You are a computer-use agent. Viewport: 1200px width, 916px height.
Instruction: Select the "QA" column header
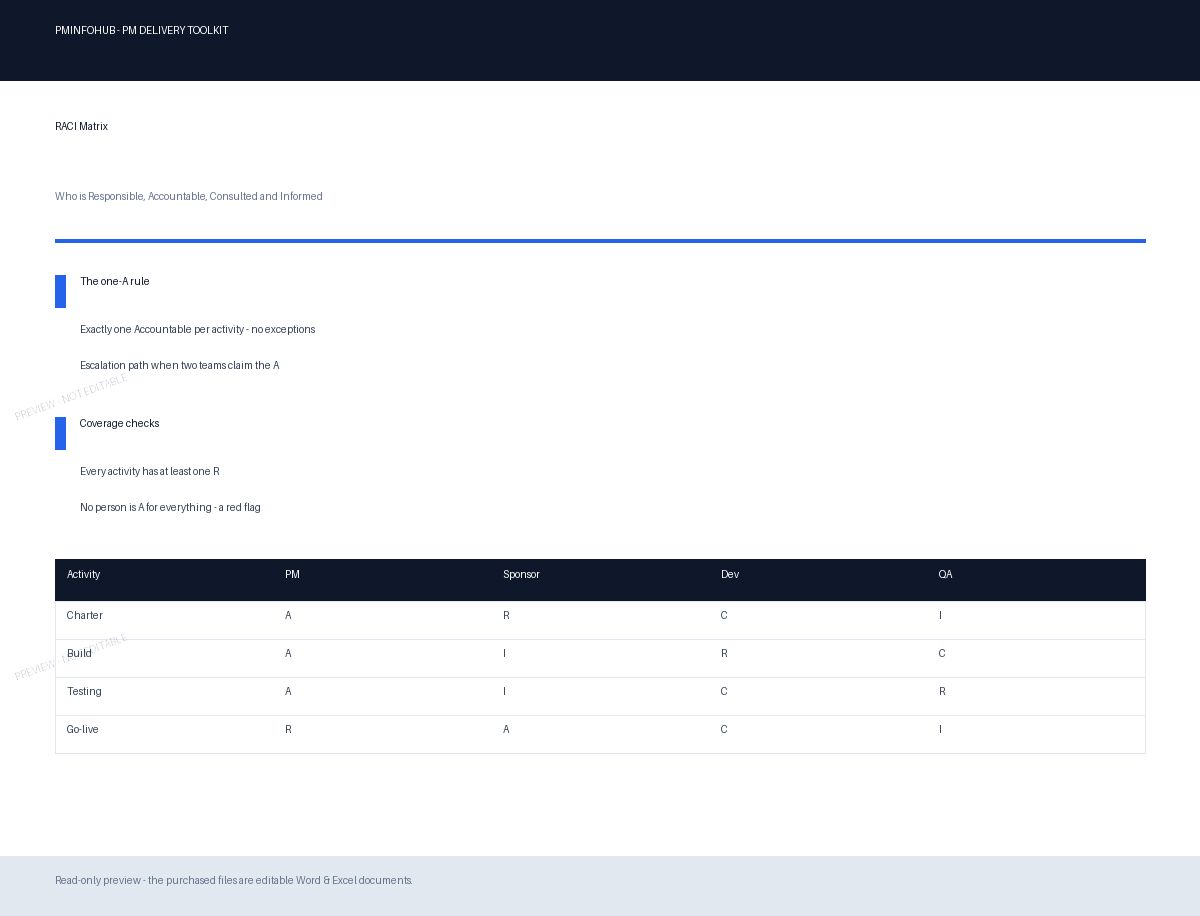point(946,575)
